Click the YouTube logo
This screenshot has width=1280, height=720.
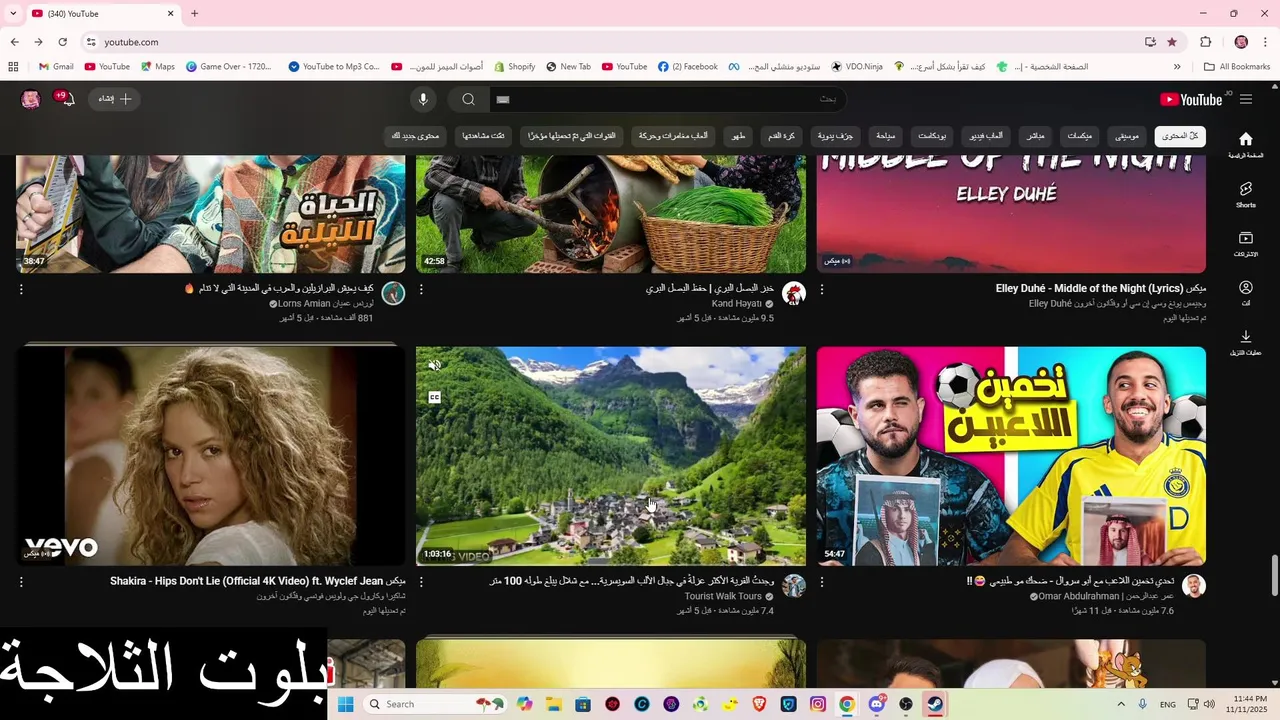(x=1191, y=99)
